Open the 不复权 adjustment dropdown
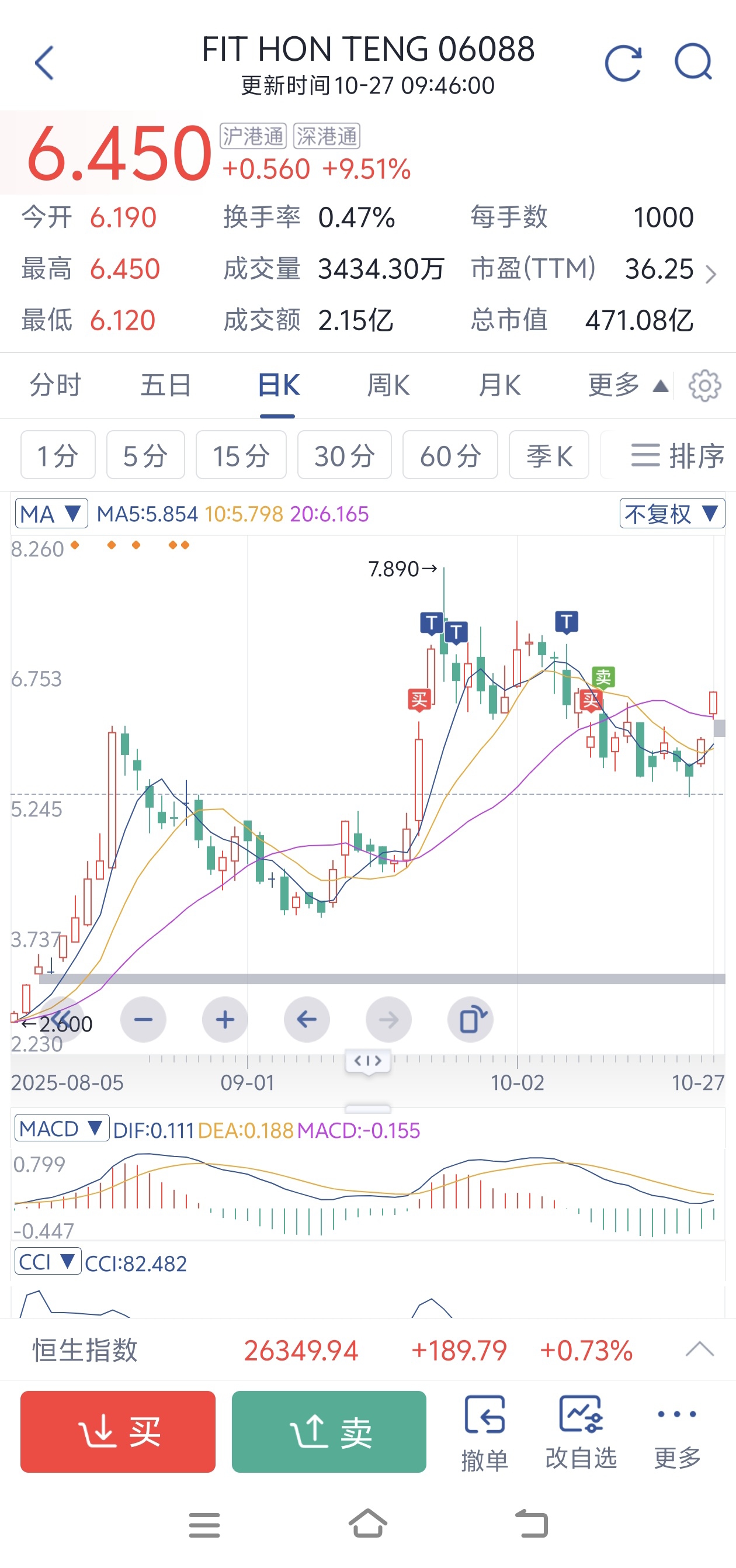 [x=672, y=514]
